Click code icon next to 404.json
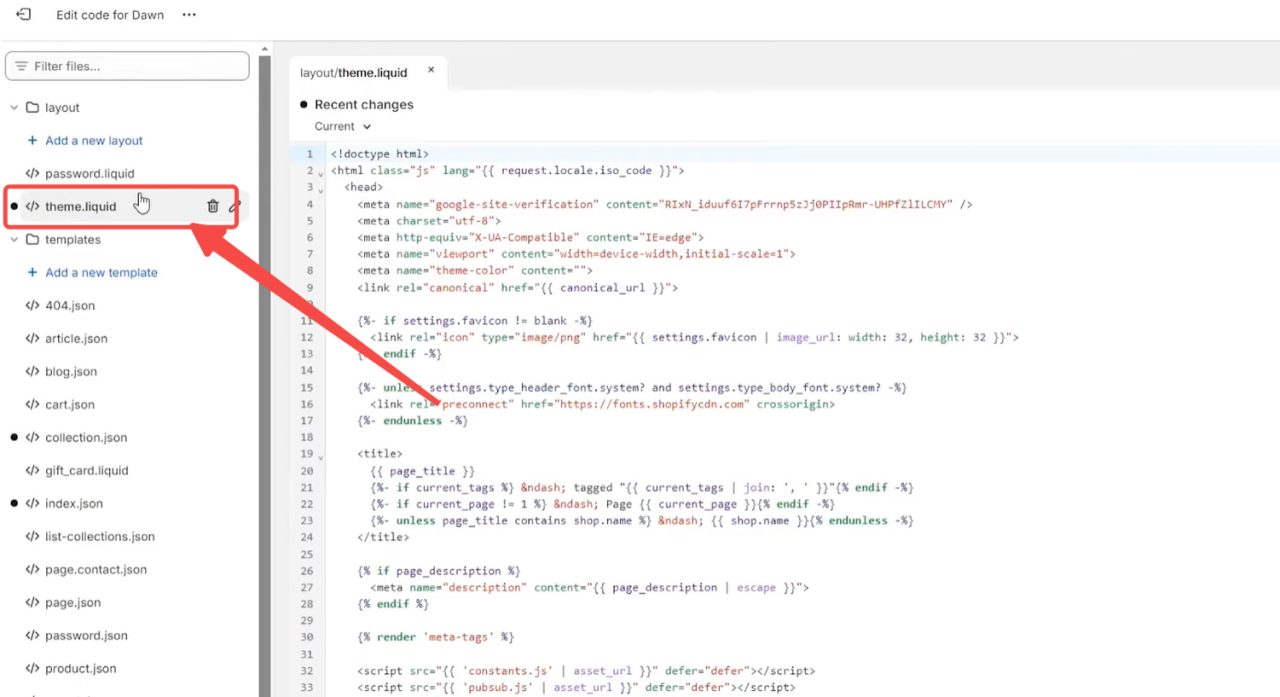 pyautogui.click(x=32, y=305)
